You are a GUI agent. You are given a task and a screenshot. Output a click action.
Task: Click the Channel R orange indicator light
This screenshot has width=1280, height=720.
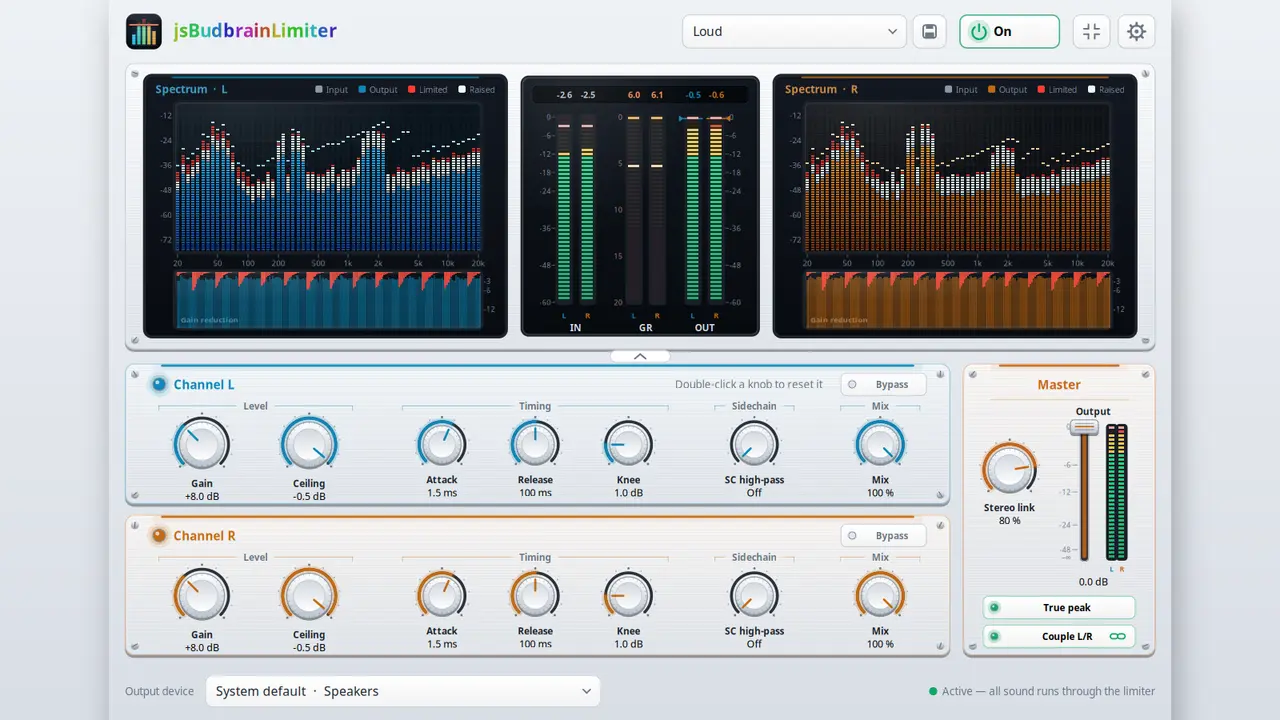(x=159, y=535)
